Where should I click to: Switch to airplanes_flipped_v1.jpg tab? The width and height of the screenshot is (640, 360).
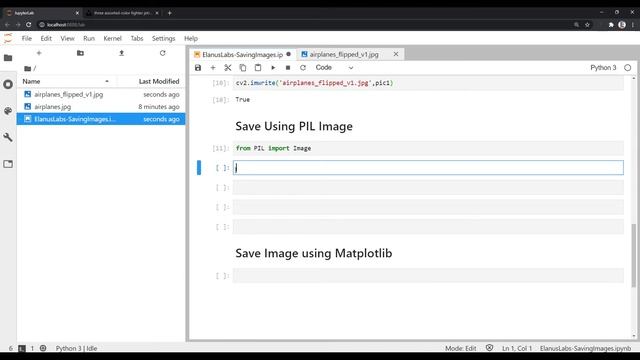[344, 54]
